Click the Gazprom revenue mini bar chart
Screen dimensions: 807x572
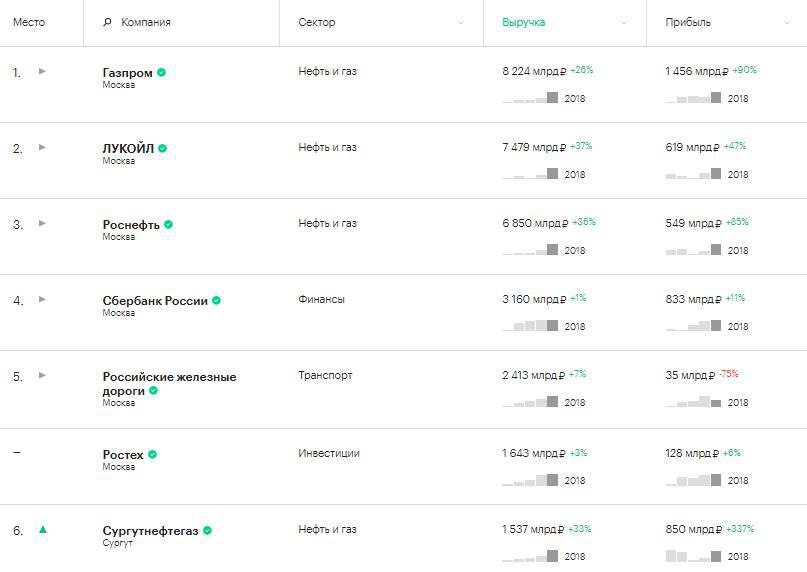tap(530, 98)
